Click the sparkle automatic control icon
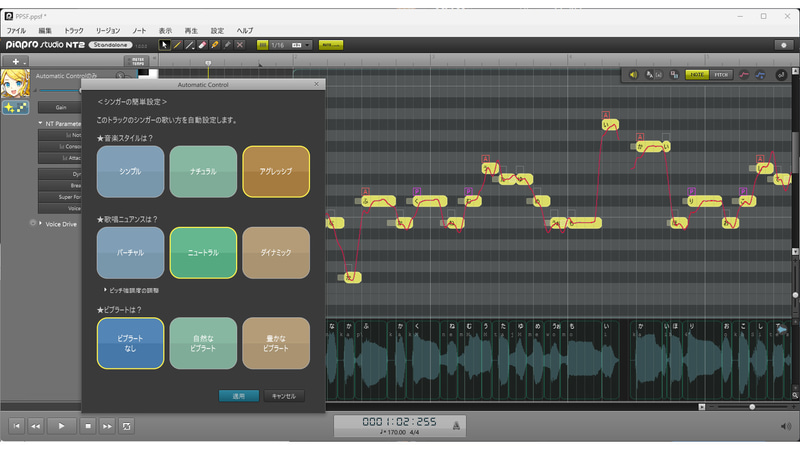 pos(15,107)
